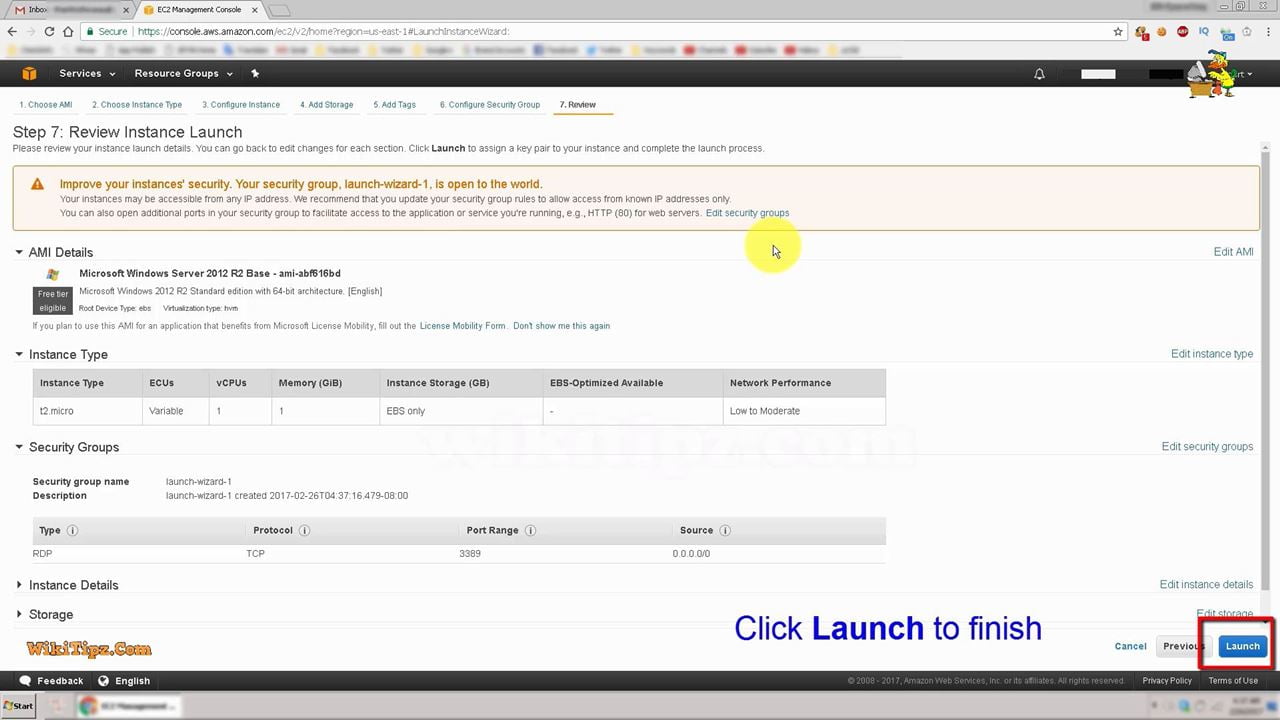Click the Edit instance details link
The image size is (1280, 720).
click(1206, 585)
